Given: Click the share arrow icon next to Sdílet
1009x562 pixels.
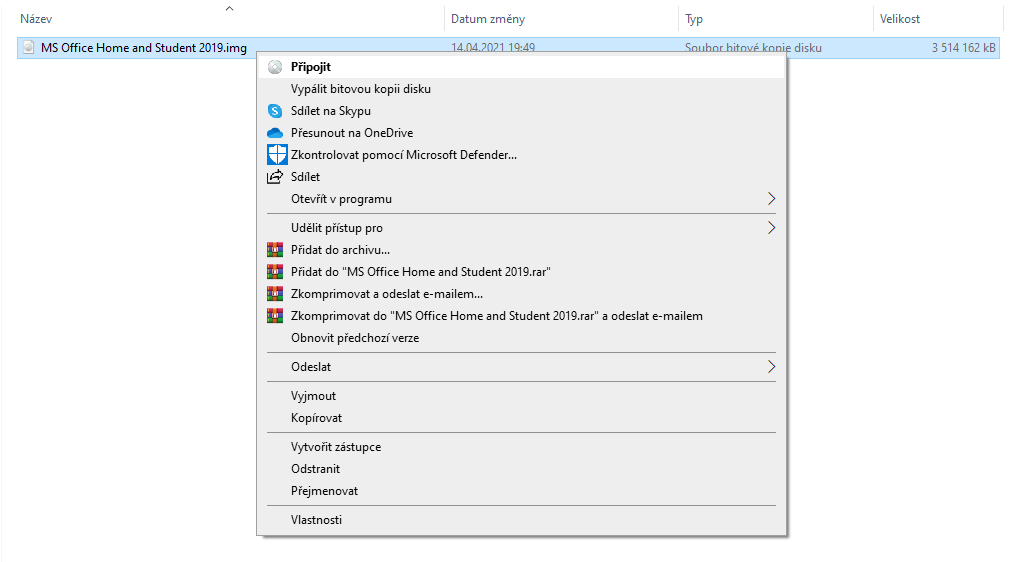Looking at the screenshot, I should tap(275, 176).
